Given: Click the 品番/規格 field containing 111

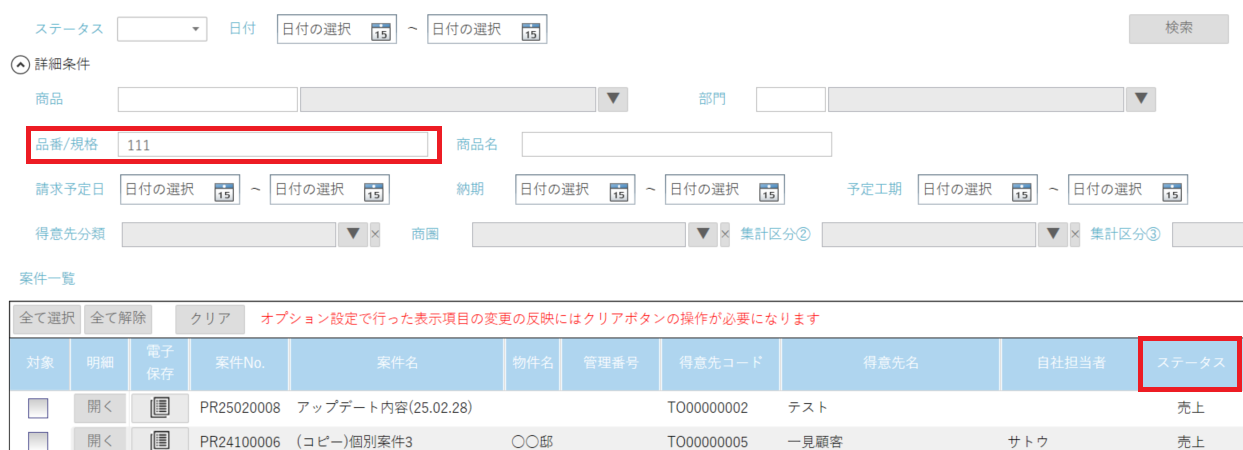Looking at the screenshot, I should [273, 145].
